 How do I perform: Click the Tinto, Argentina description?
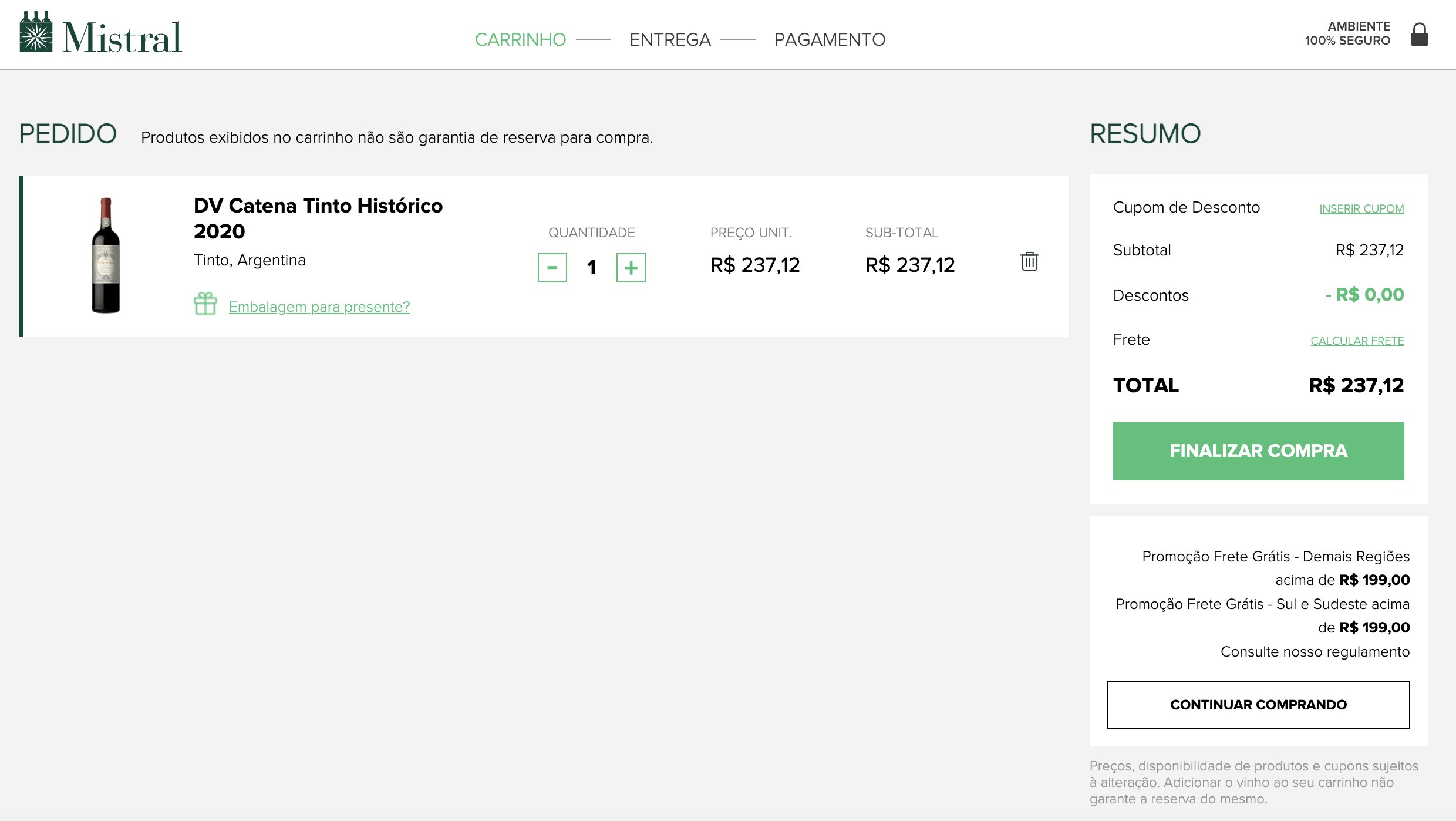250,260
